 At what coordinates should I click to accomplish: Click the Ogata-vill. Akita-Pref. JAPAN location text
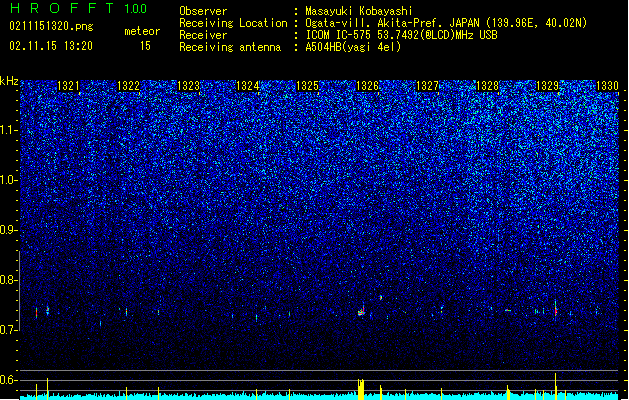click(446, 23)
